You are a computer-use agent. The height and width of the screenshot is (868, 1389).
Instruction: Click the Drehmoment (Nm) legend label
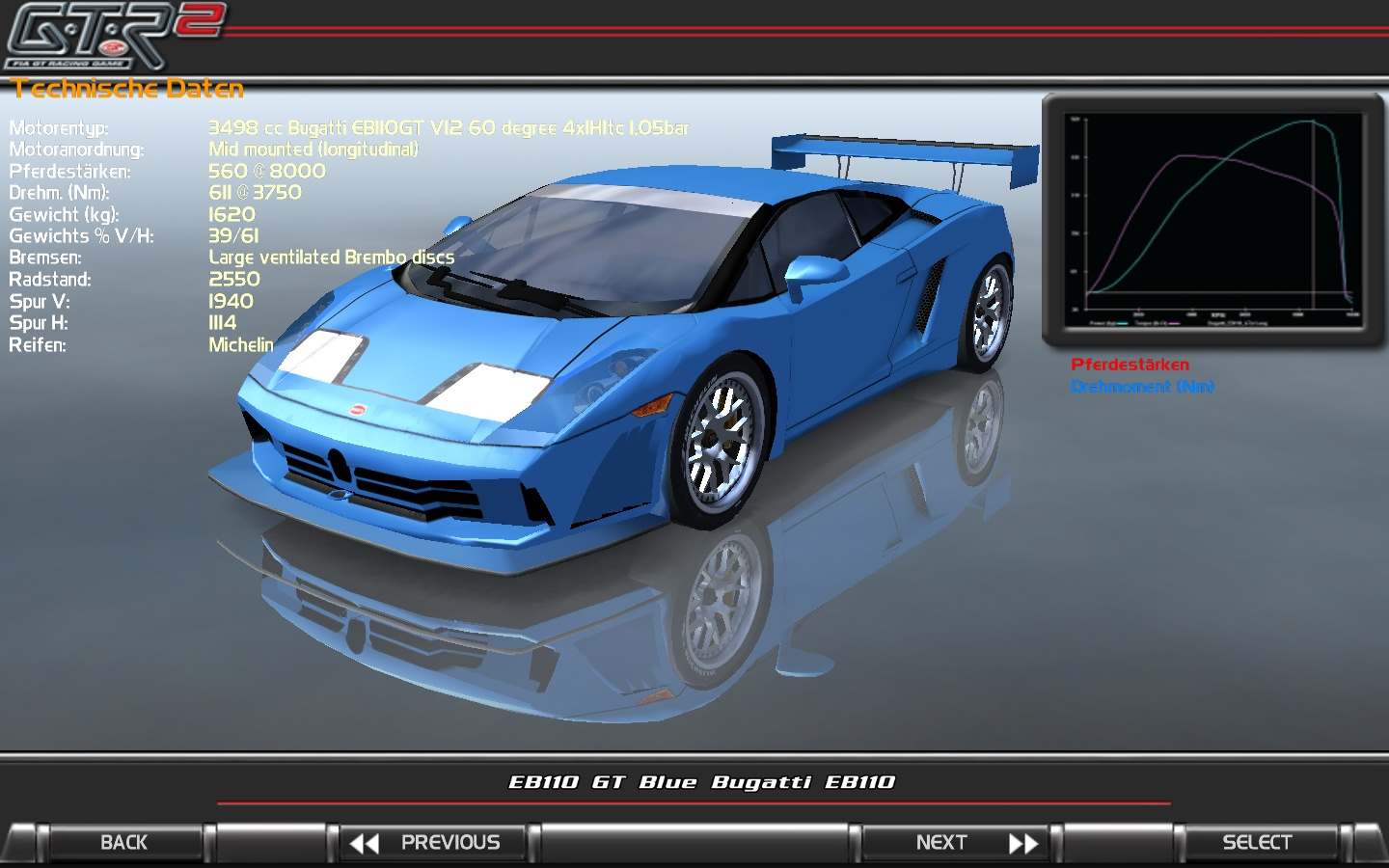1142,387
